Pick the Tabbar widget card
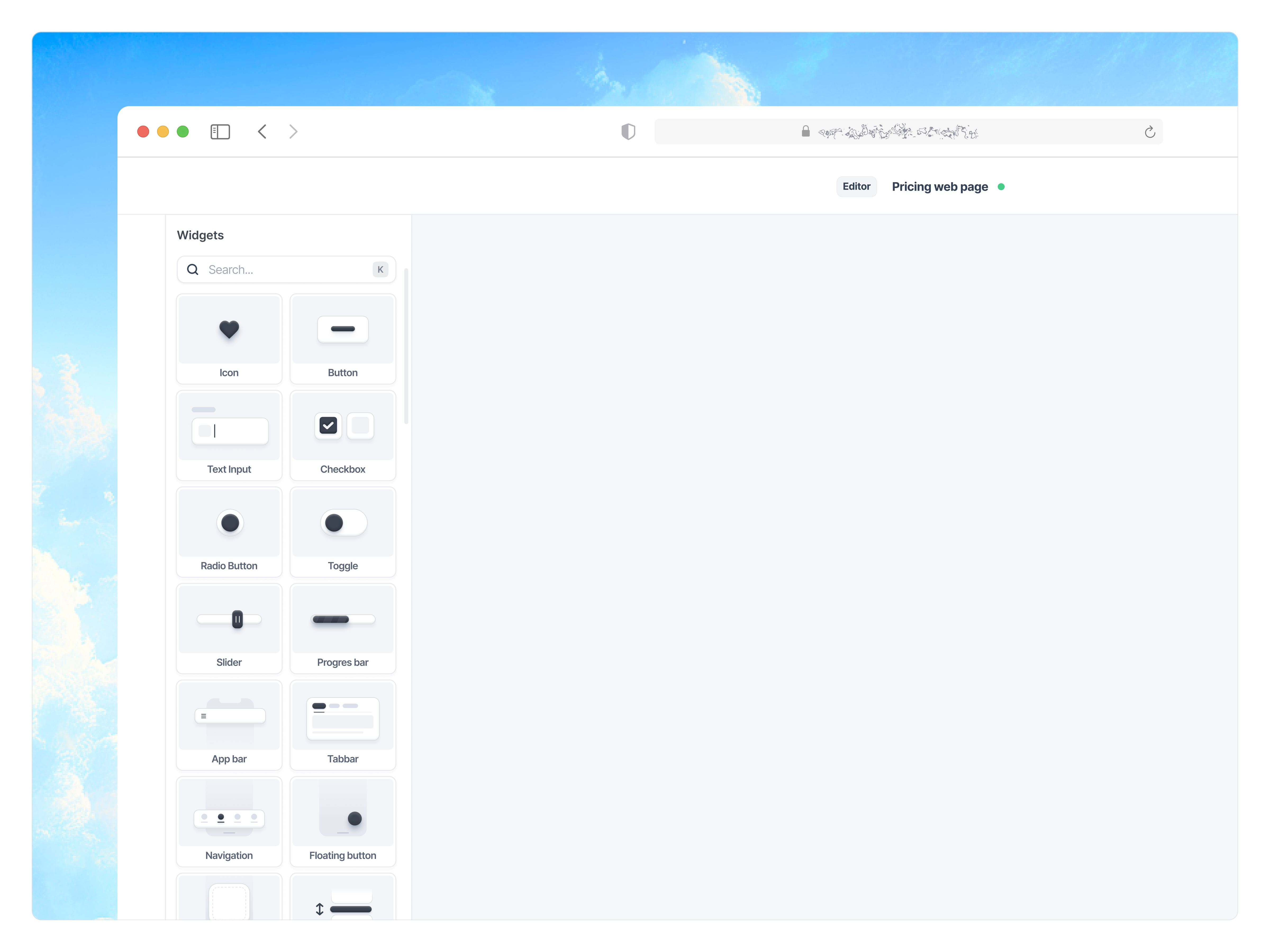 (x=343, y=725)
